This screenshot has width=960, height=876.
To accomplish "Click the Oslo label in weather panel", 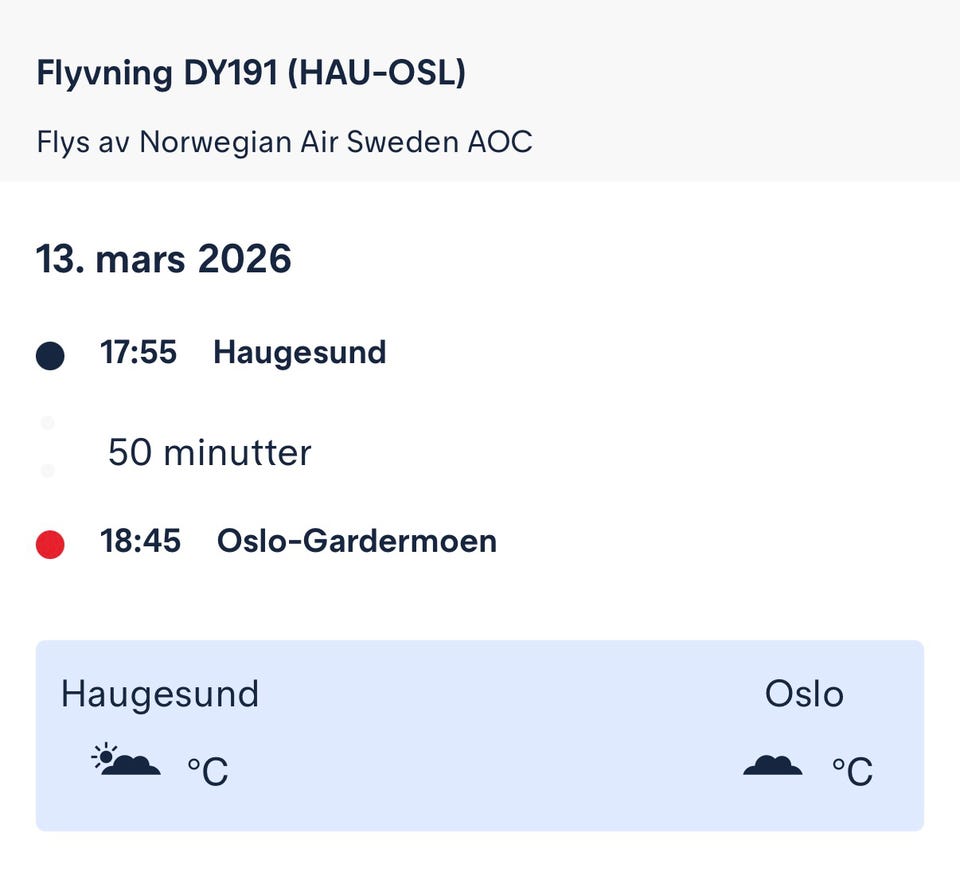I will (x=804, y=694).
